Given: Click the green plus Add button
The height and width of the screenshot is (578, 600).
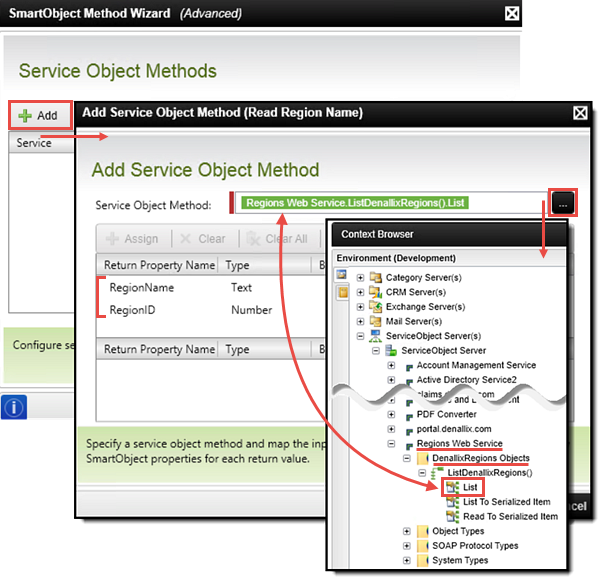Looking at the screenshot, I should click(39, 116).
